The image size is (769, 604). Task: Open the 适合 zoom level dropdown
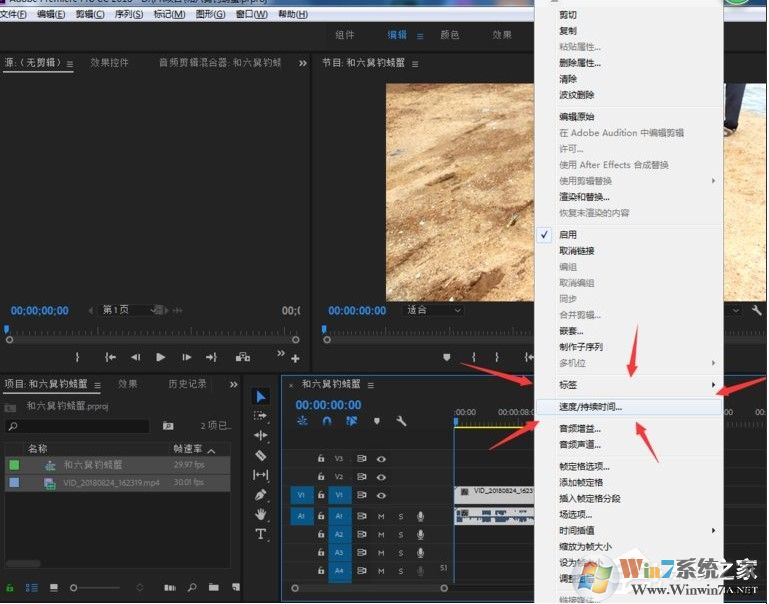click(433, 310)
